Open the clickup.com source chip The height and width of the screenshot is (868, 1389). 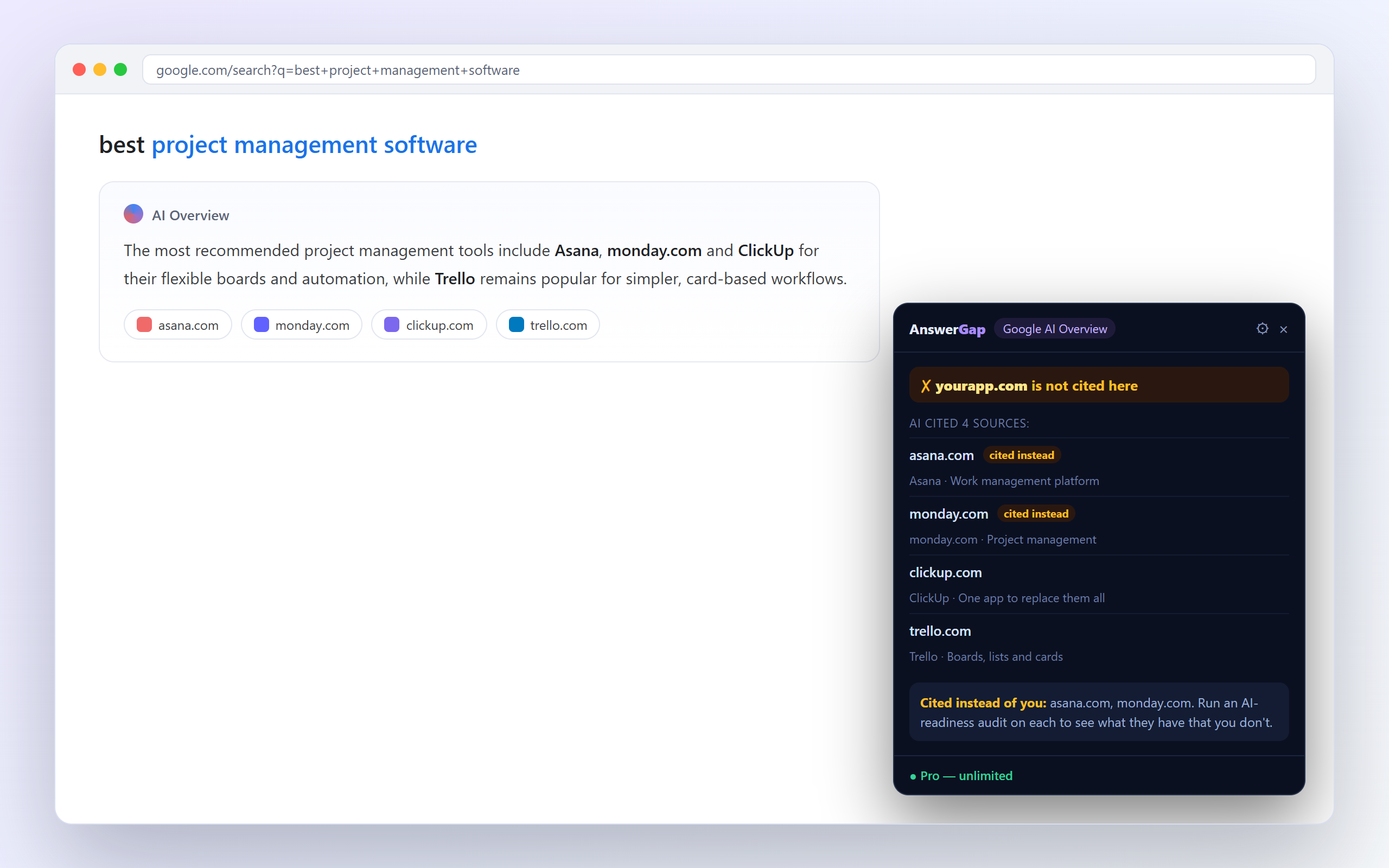pos(429,325)
